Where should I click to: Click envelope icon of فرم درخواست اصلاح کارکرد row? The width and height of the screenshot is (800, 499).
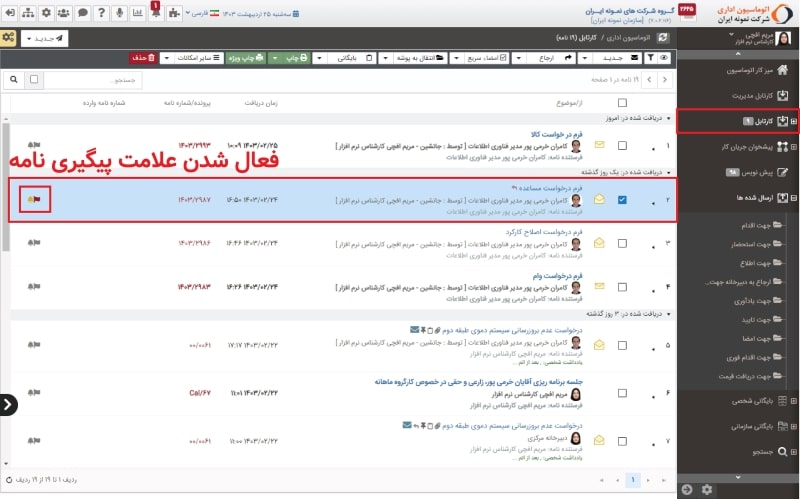pos(599,243)
